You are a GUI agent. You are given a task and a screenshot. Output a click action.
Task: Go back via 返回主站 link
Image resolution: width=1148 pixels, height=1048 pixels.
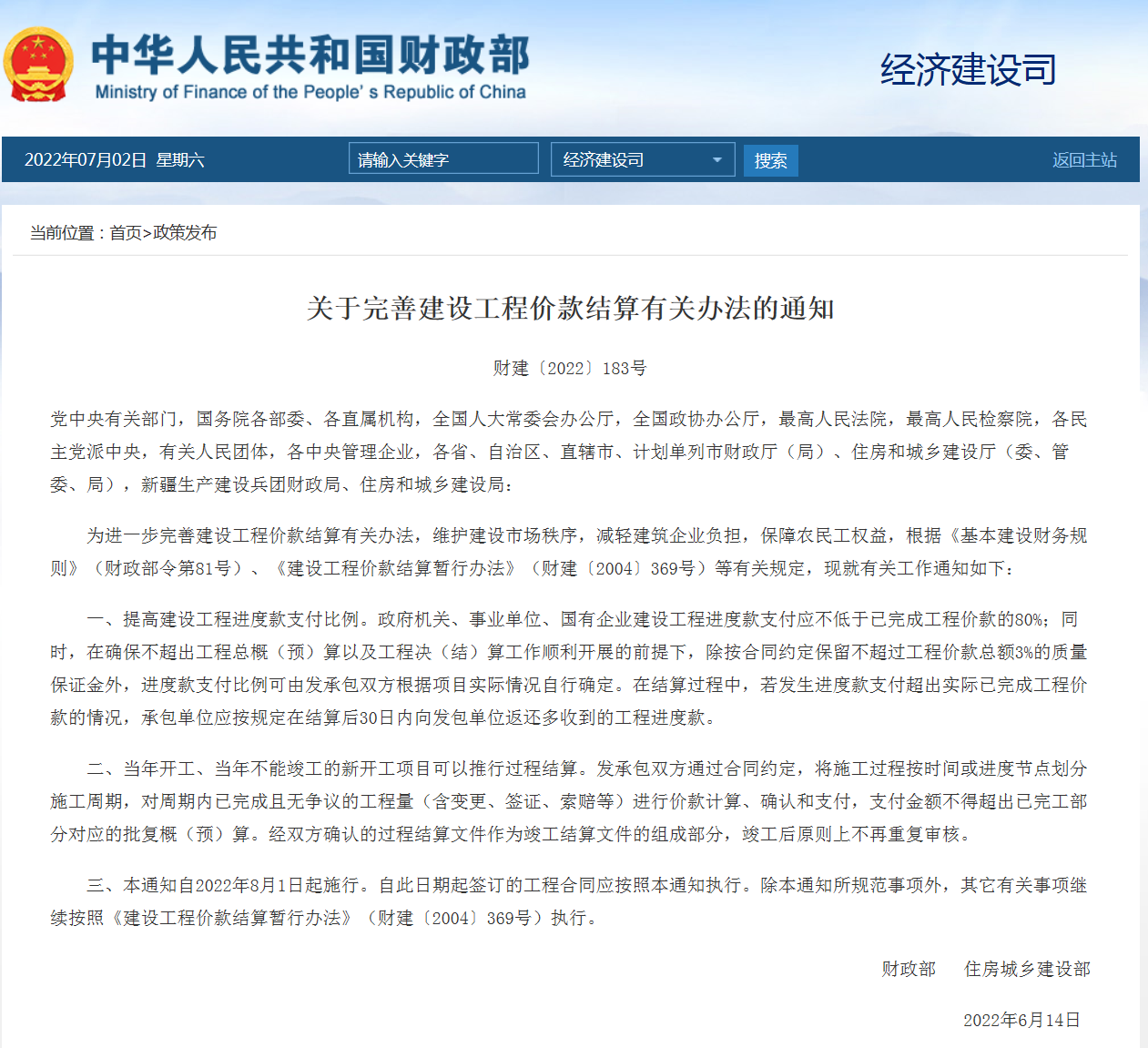(x=1083, y=160)
